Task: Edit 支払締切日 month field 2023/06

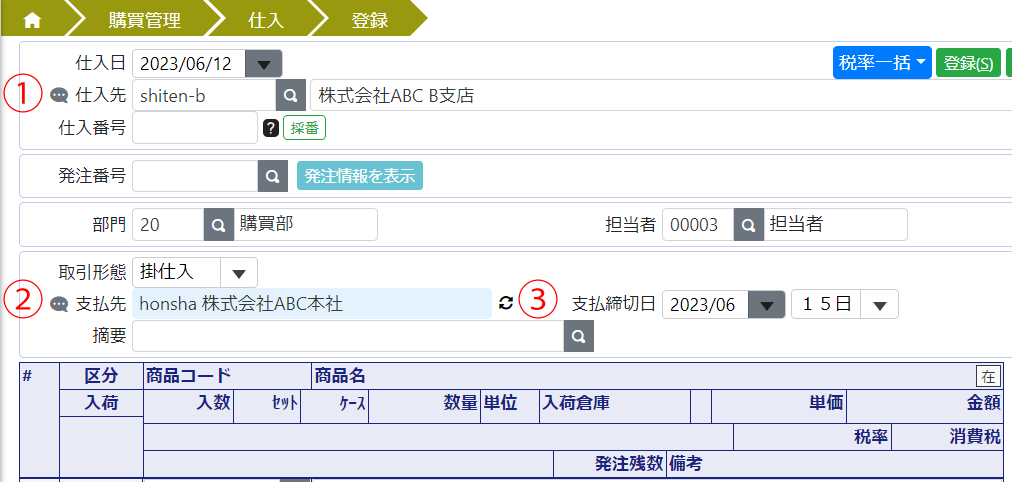Action: [705, 304]
